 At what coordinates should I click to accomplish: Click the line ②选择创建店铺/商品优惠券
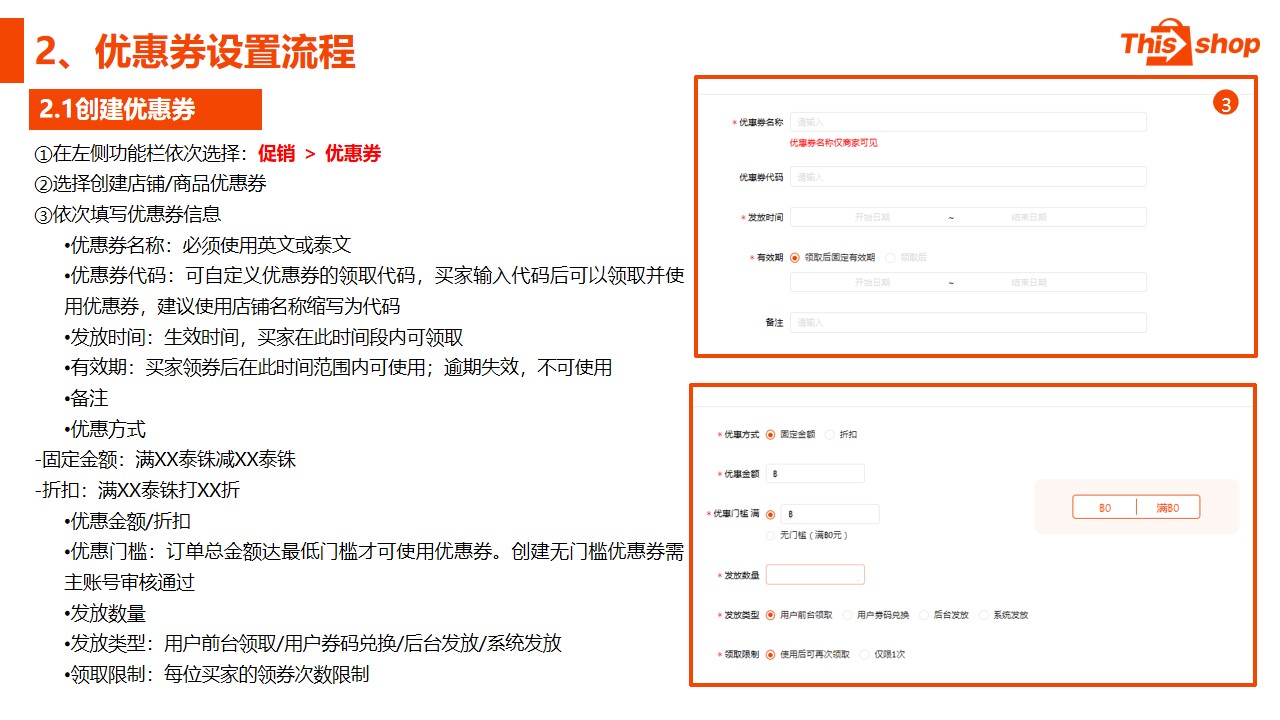point(151,184)
